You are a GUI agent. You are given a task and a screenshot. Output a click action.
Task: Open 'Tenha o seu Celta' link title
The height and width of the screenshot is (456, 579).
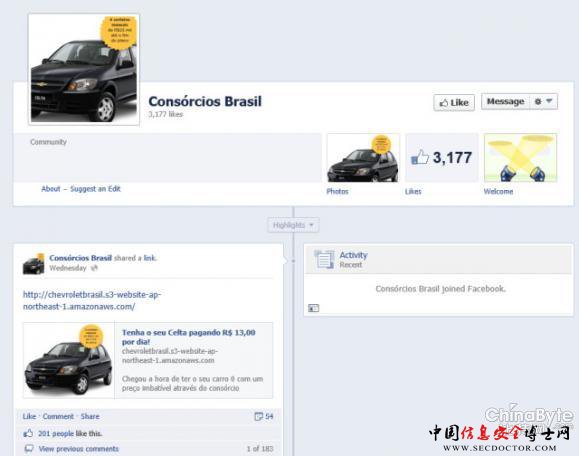click(x=188, y=337)
